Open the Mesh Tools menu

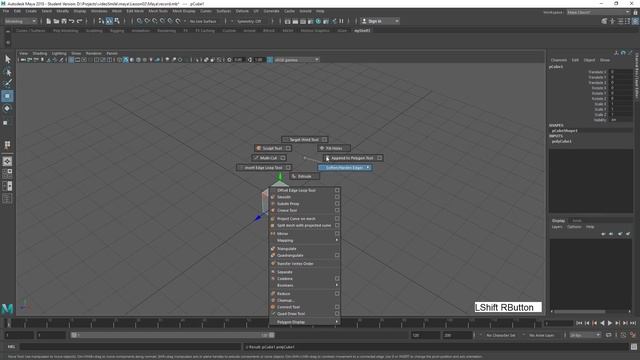(x=158, y=11)
